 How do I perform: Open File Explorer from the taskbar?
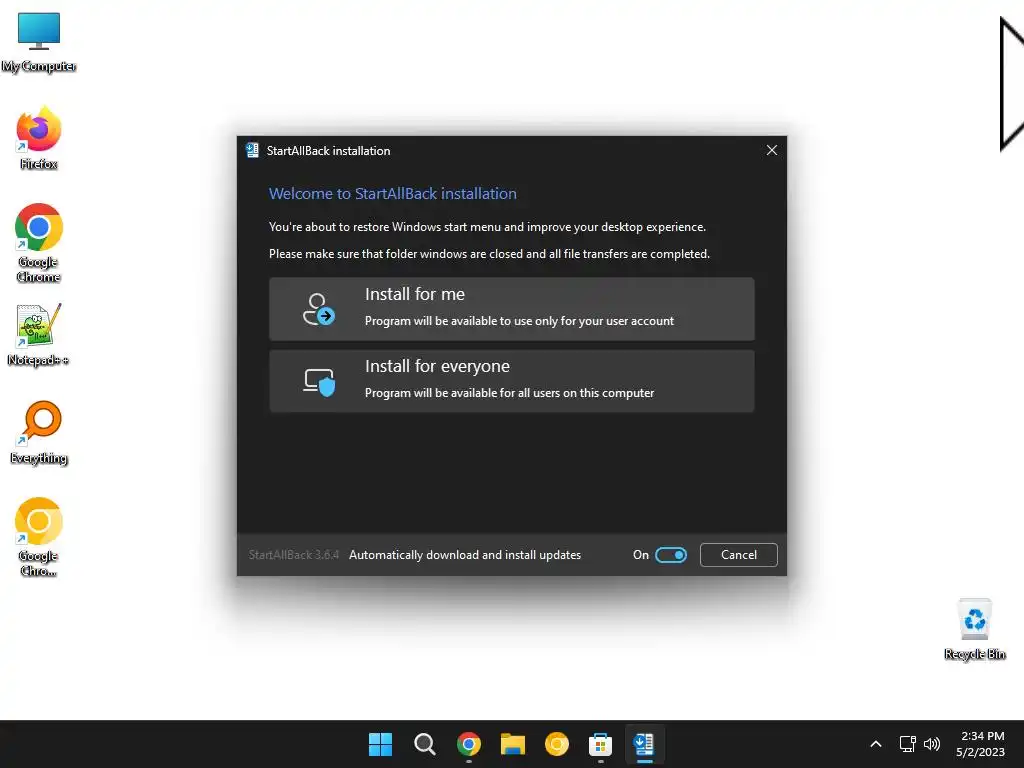[513, 744]
